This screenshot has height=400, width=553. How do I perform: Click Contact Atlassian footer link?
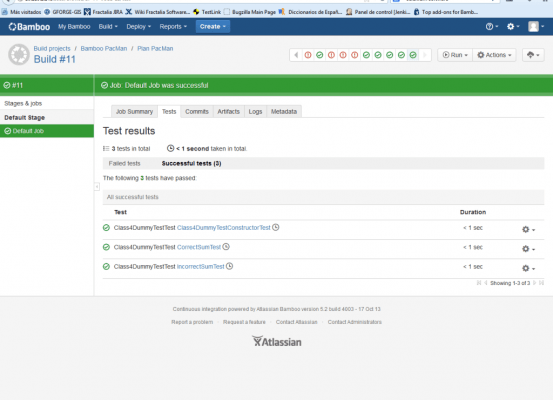coord(297,322)
